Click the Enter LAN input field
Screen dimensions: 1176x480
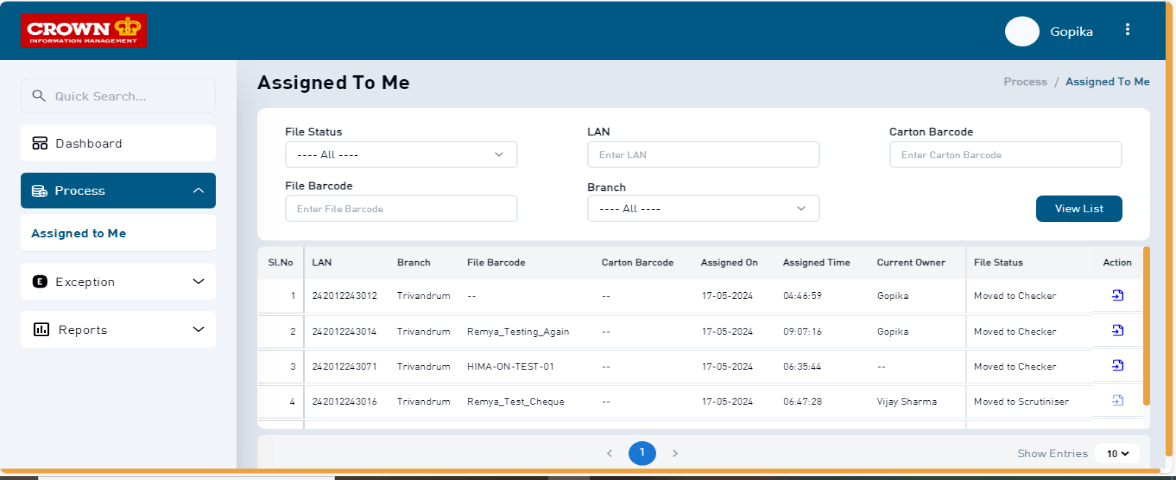703,154
